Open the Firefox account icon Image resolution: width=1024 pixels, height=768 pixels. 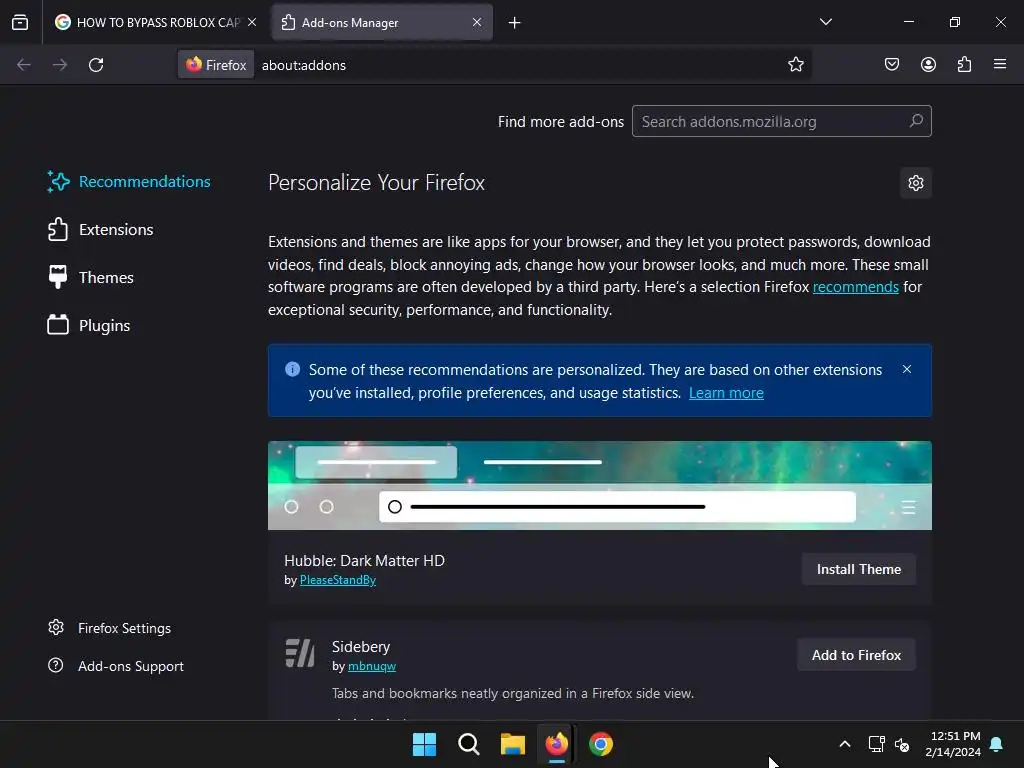pyautogui.click(x=928, y=65)
